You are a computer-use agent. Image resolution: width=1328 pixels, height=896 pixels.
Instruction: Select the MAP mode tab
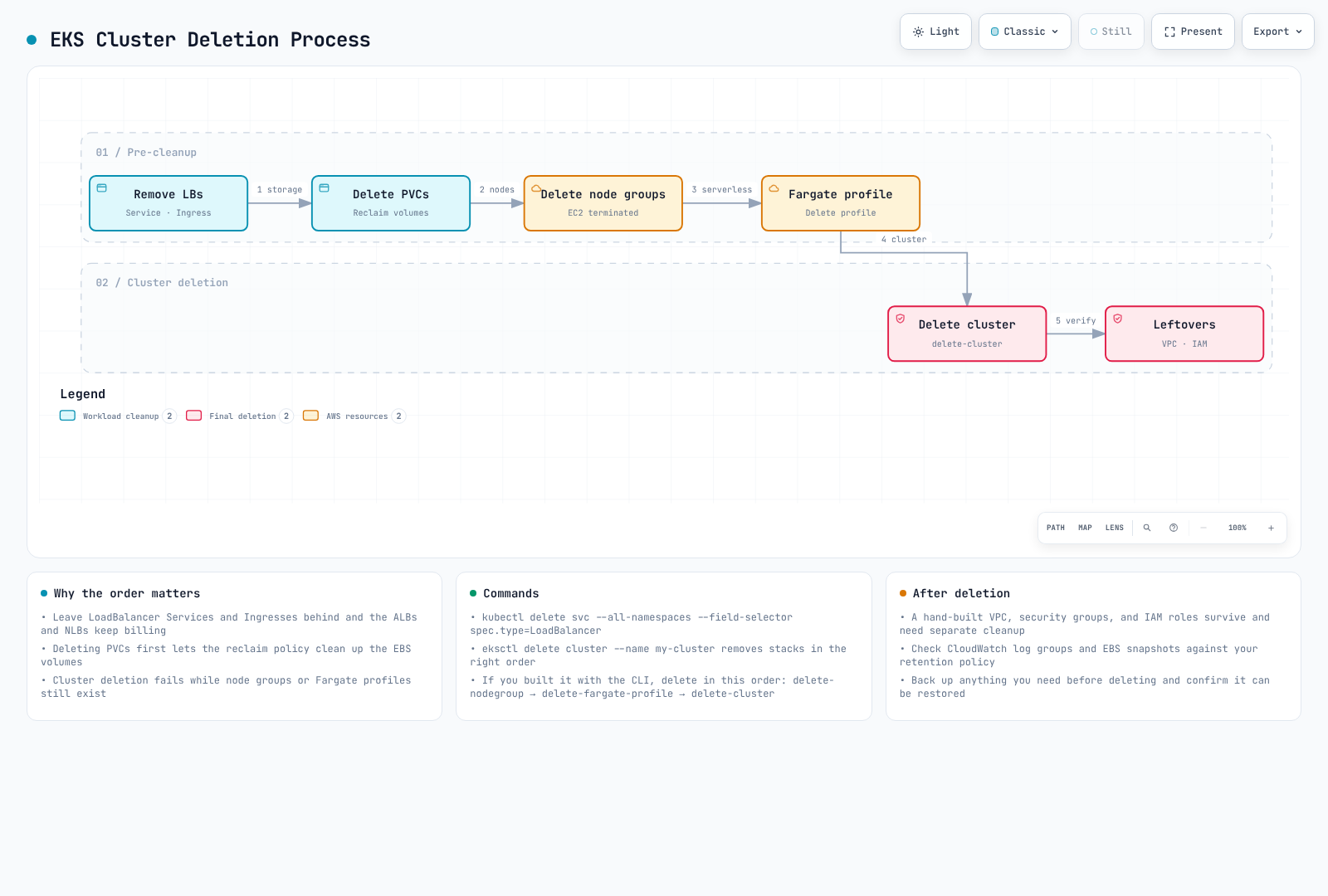point(1085,528)
